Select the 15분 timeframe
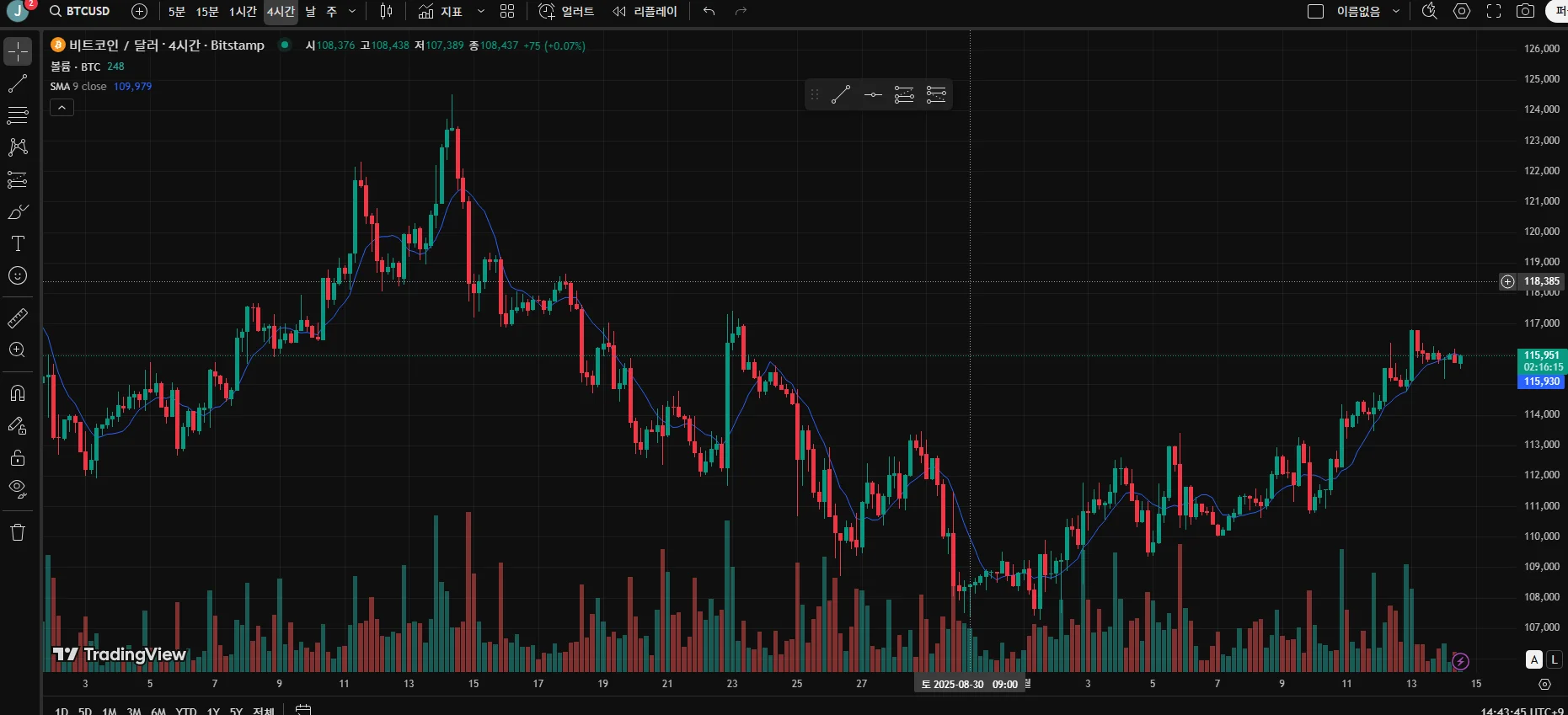Viewport: 1568px width, 715px height. tap(207, 11)
